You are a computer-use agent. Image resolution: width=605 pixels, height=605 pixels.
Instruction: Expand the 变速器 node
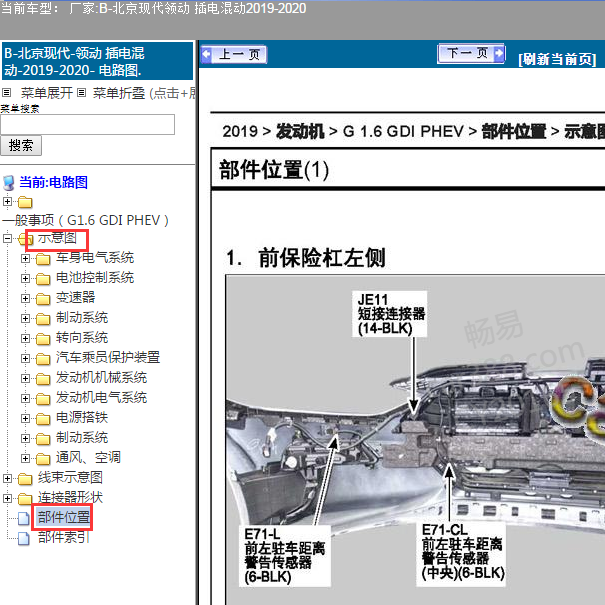pyautogui.click(x=25, y=299)
